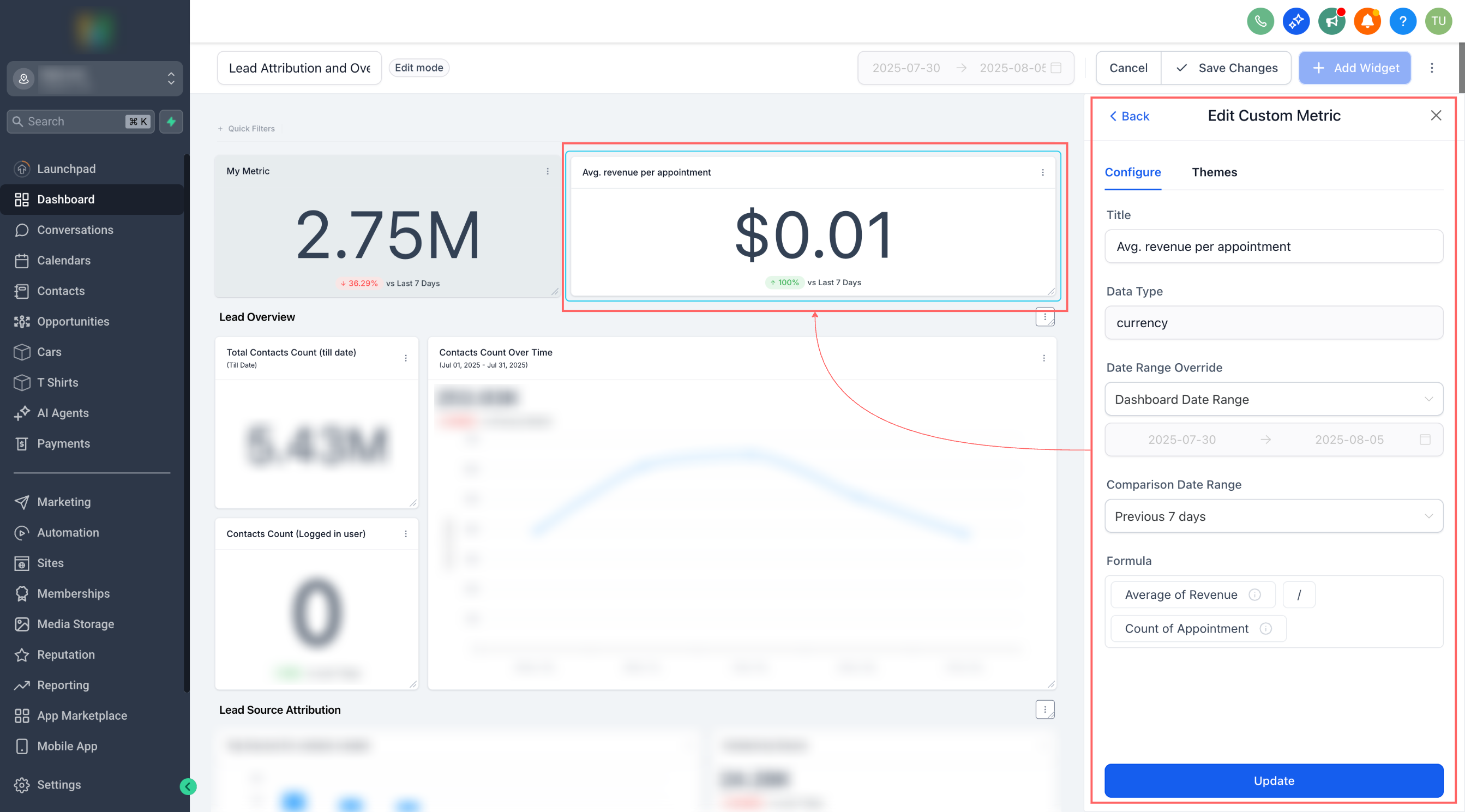Viewport: 1465px width, 812px height.
Task: Click info icon next to Average of Revenue
Action: click(1254, 594)
